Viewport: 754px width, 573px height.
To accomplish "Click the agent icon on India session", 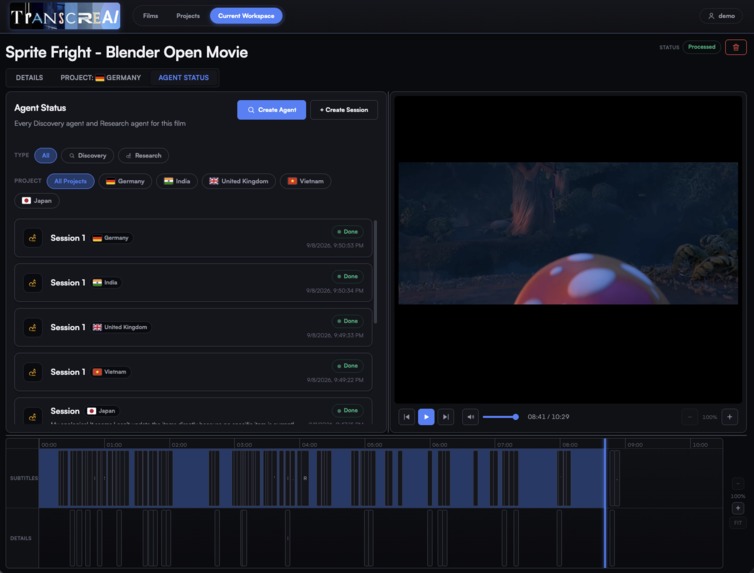I will pos(33,283).
